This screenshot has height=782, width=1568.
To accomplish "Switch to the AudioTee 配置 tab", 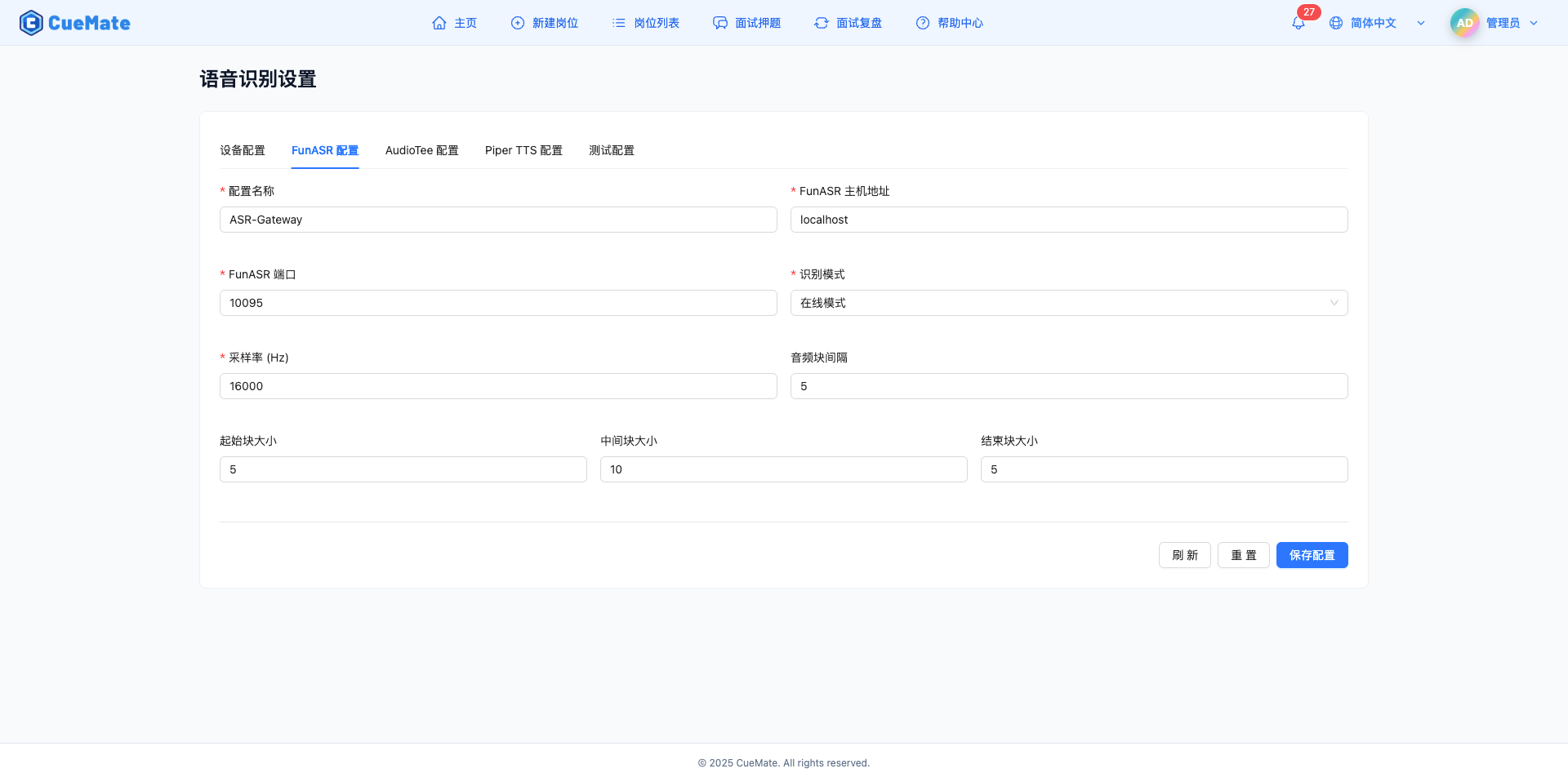I will pyautogui.click(x=421, y=150).
